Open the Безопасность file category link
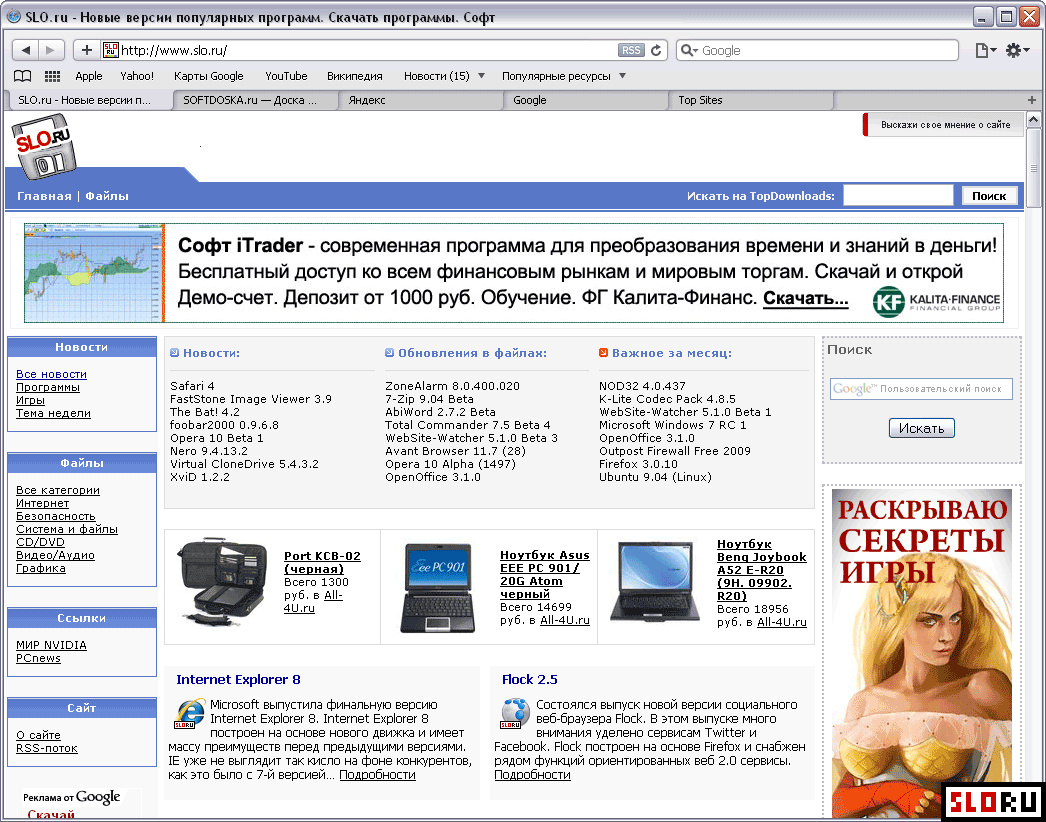The width and height of the screenshot is (1046, 822). [x=56, y=516]
